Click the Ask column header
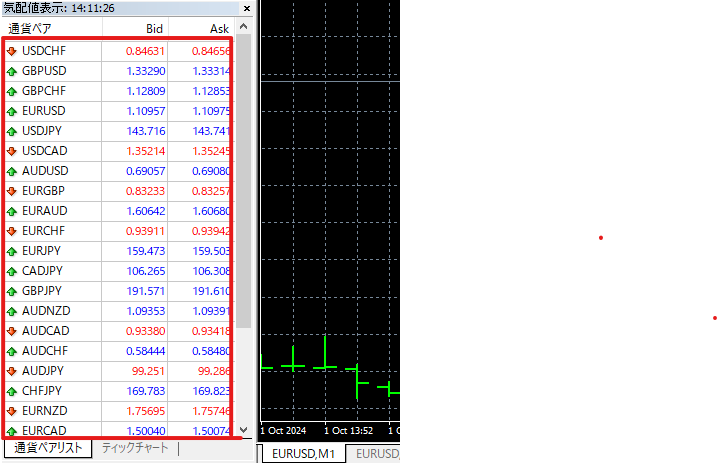Image resolution: width=718 pixels, height=463 pixels. [219, 28]
